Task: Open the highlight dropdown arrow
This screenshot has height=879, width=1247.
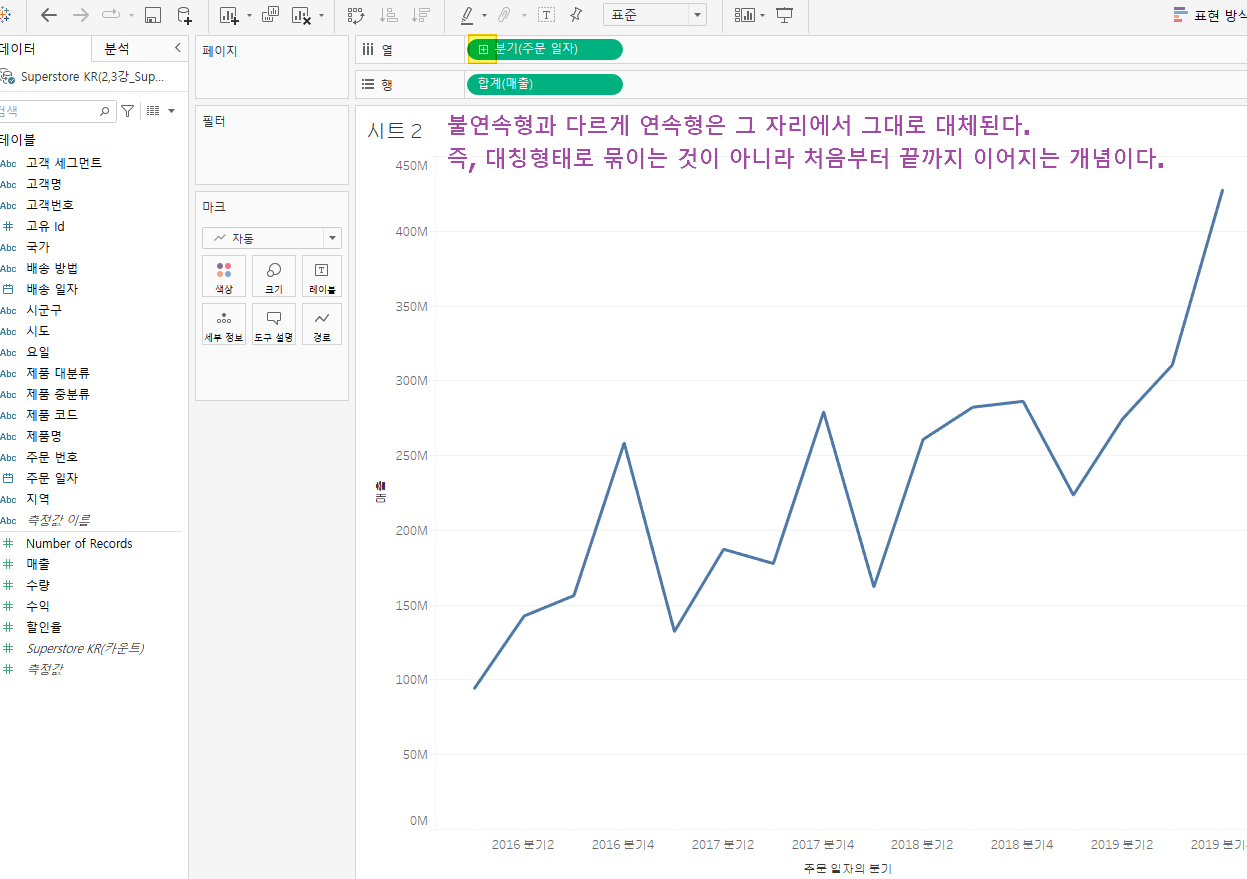Action: coord(484,16)
